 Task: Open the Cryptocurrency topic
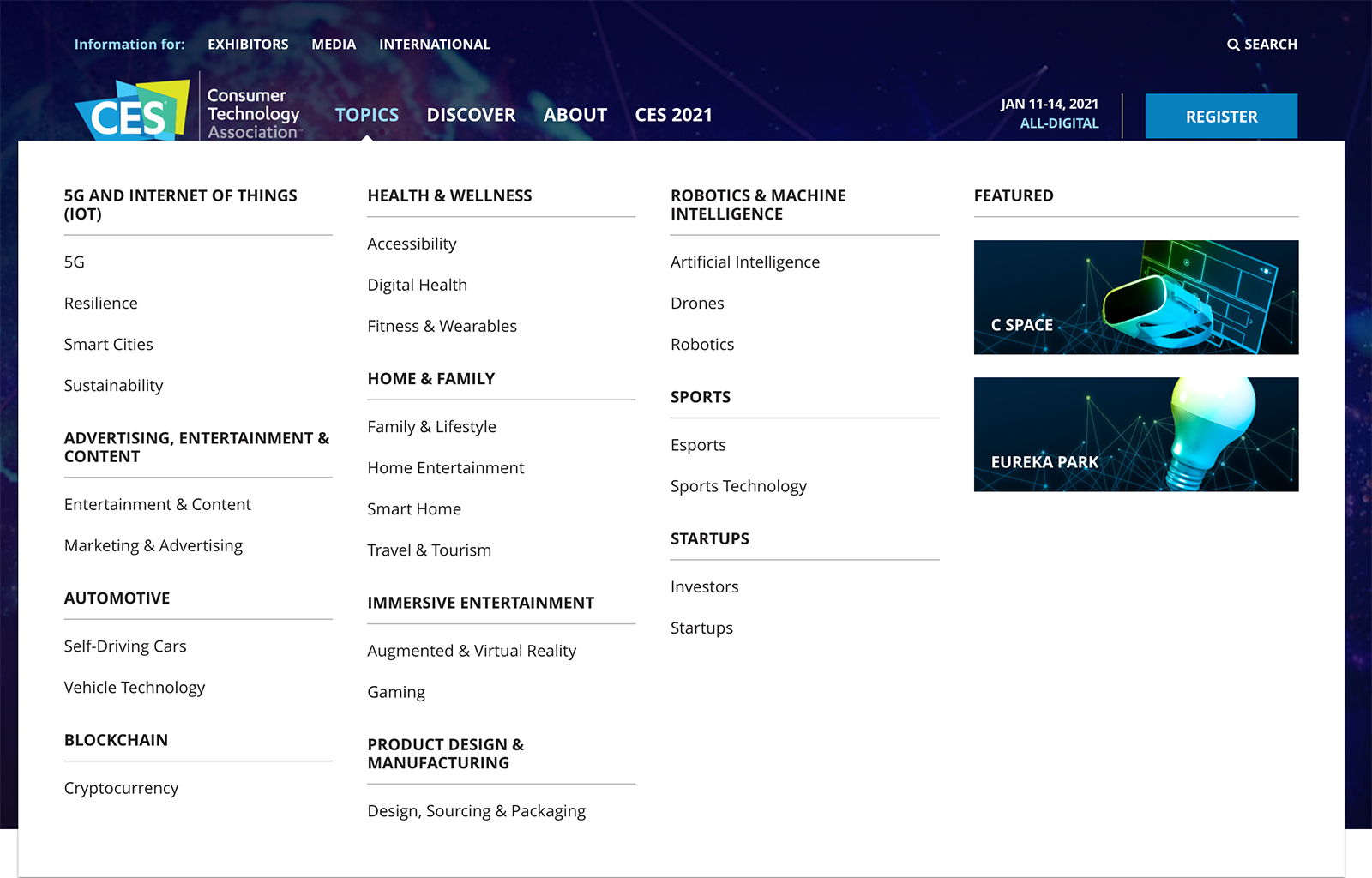coord(121,789)
